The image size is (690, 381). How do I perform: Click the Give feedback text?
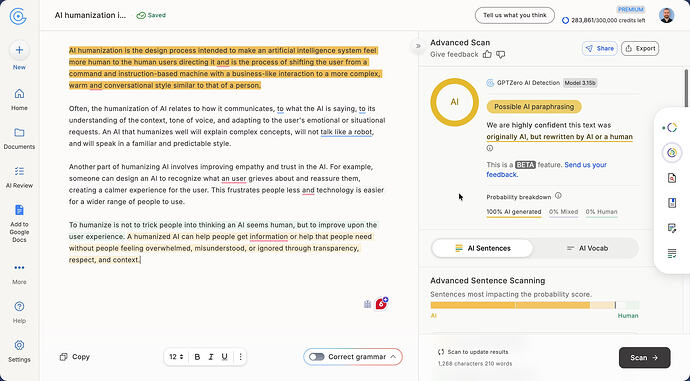point(454,54)
